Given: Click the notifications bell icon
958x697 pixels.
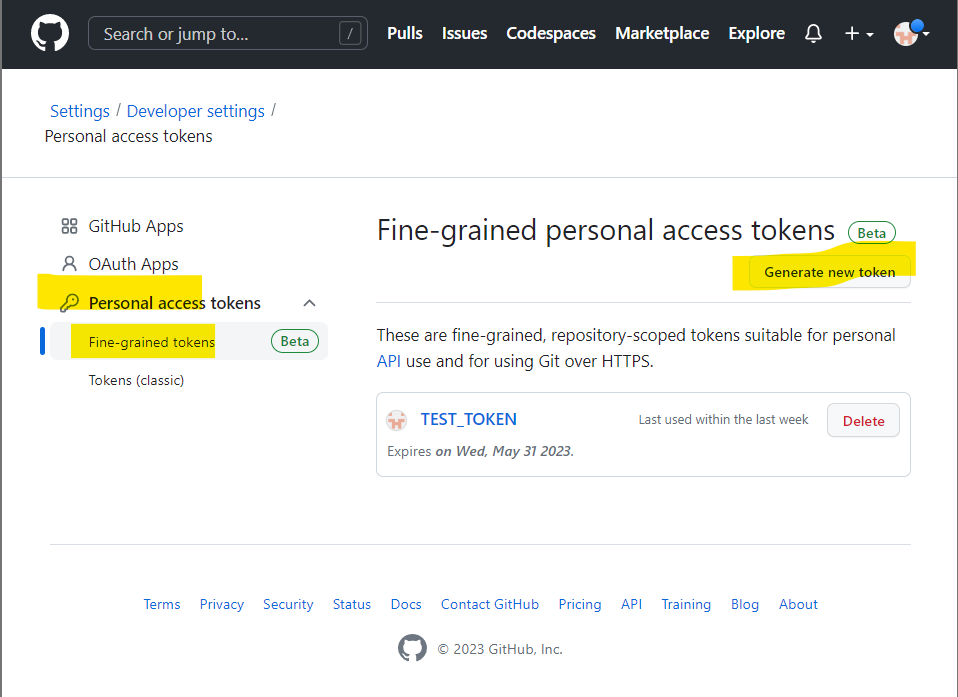Looking at the screenshot, I should click(813, 33).
